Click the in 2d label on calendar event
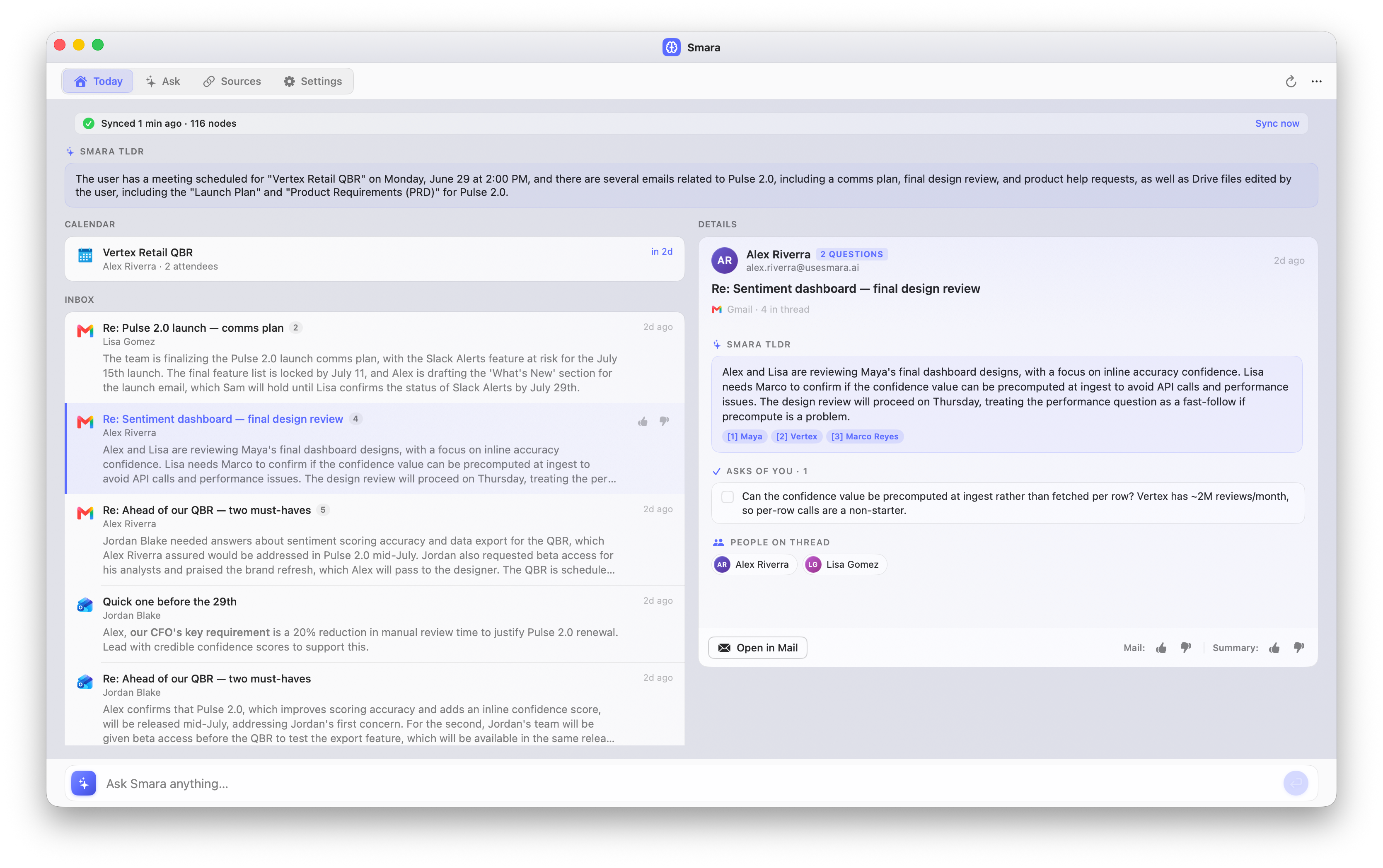The image size is (1383, 868). [x=662, y=251]
